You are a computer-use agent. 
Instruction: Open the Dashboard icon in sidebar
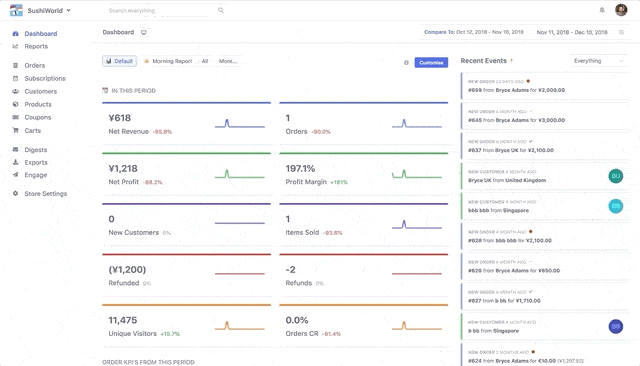(16, 34)
